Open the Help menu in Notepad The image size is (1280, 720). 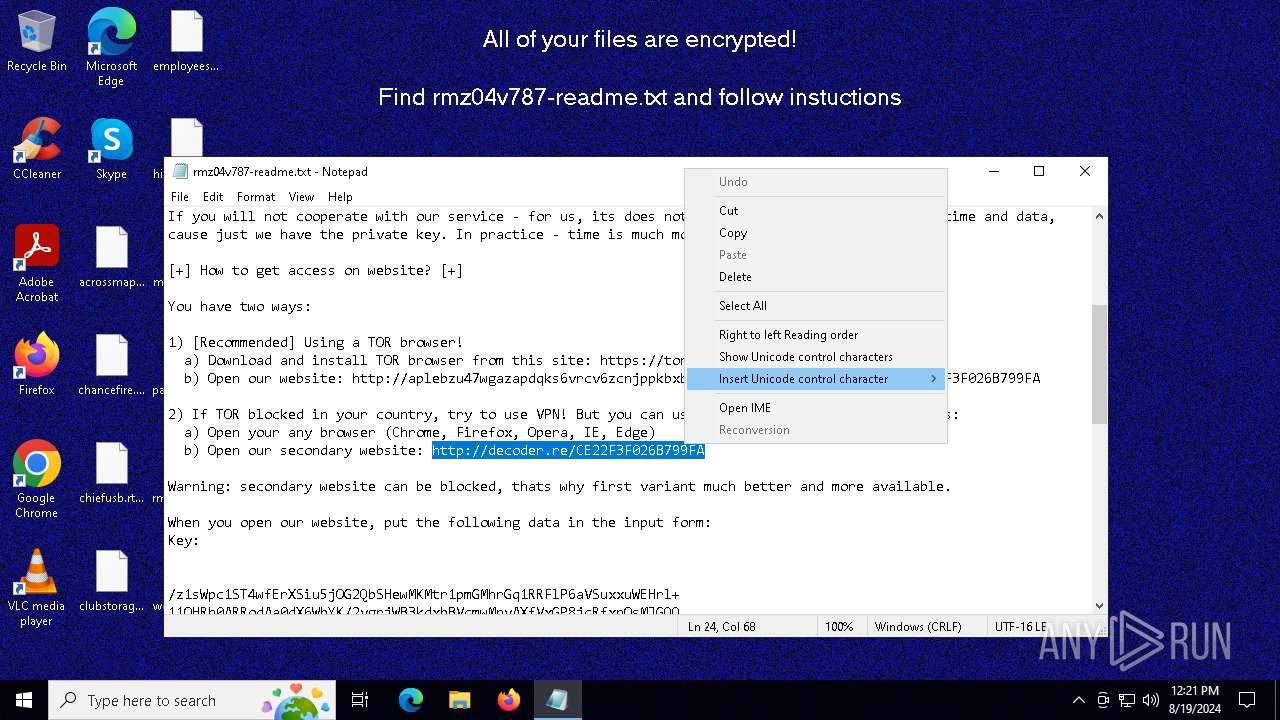(x=340, y=197)
